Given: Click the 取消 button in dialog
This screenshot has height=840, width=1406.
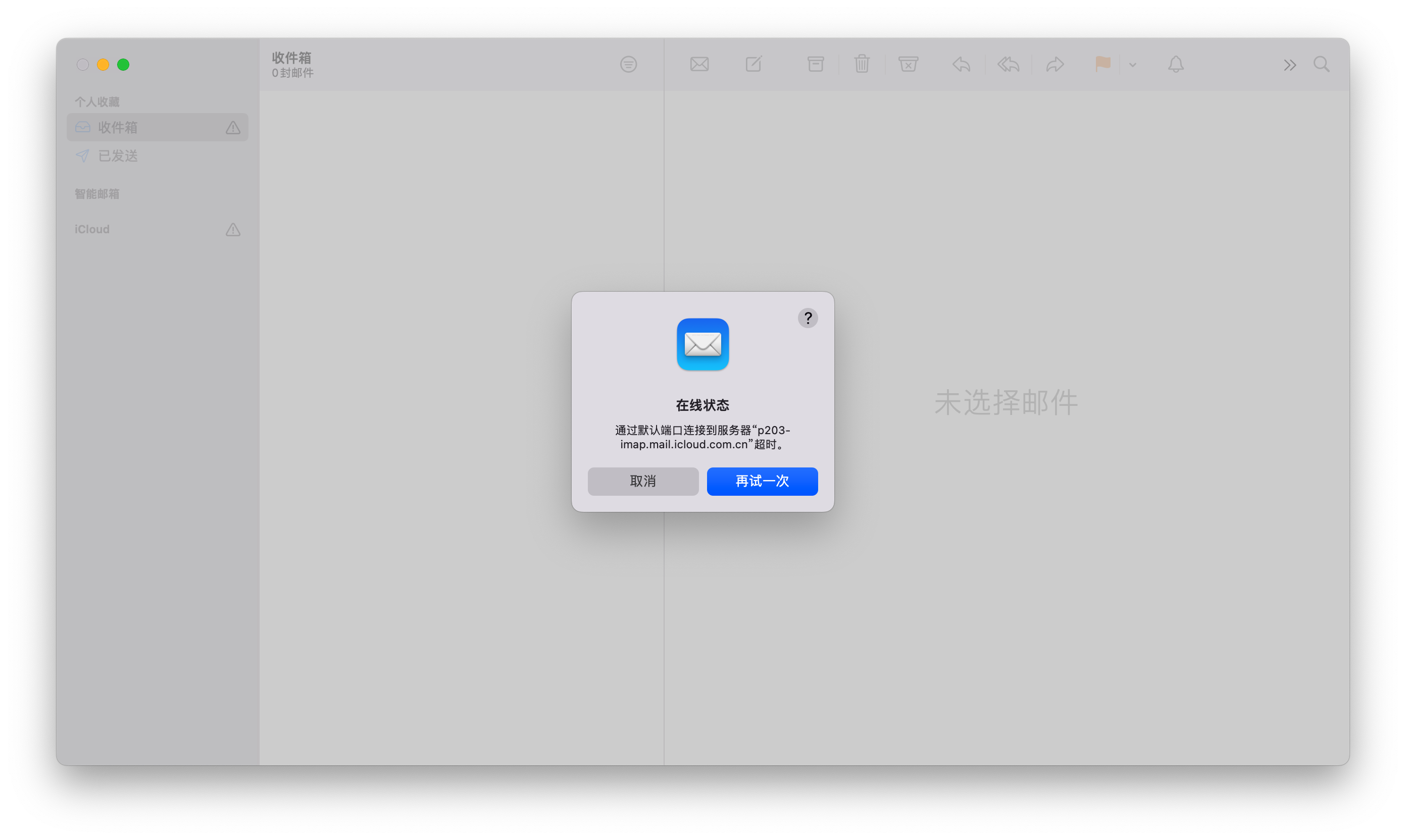Looking at the screenshot, I should (x=643, y=481).
